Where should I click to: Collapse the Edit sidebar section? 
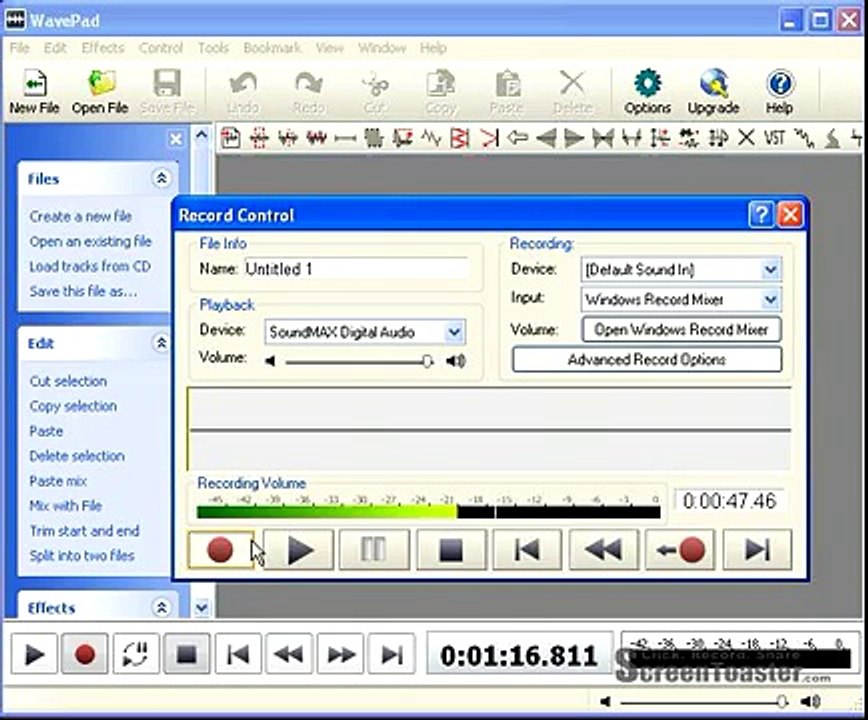point(161,343)
